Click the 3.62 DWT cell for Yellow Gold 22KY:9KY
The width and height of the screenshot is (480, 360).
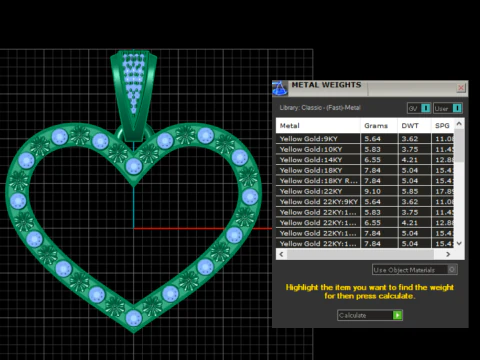pos(414,202)
